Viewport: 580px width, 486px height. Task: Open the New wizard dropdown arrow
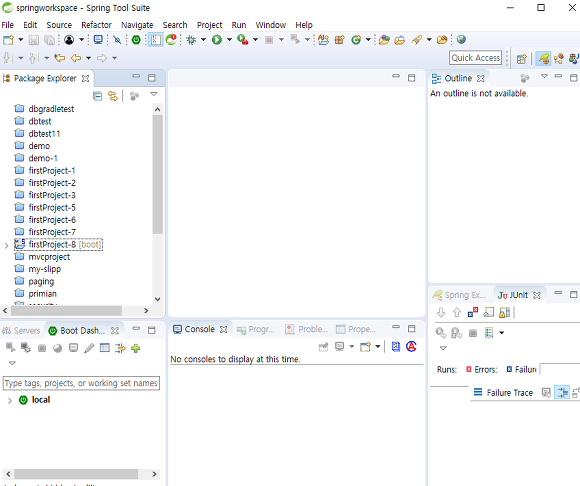click(x=20, y=40)
